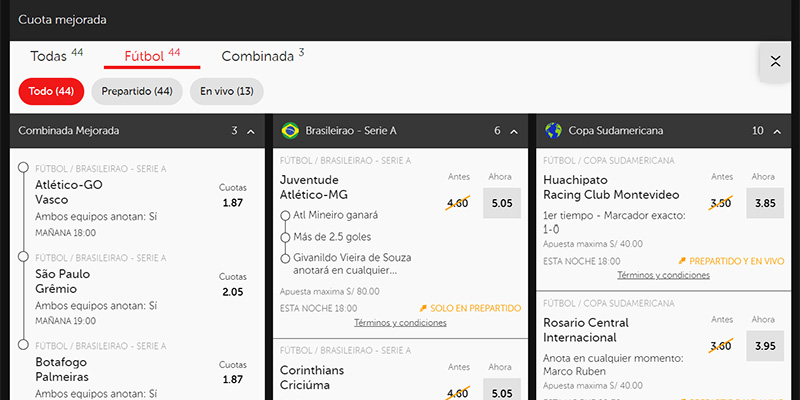This screenshot has height=400, width=800.
Task: Switch to the Todas tab
Action: coord(57,56)
